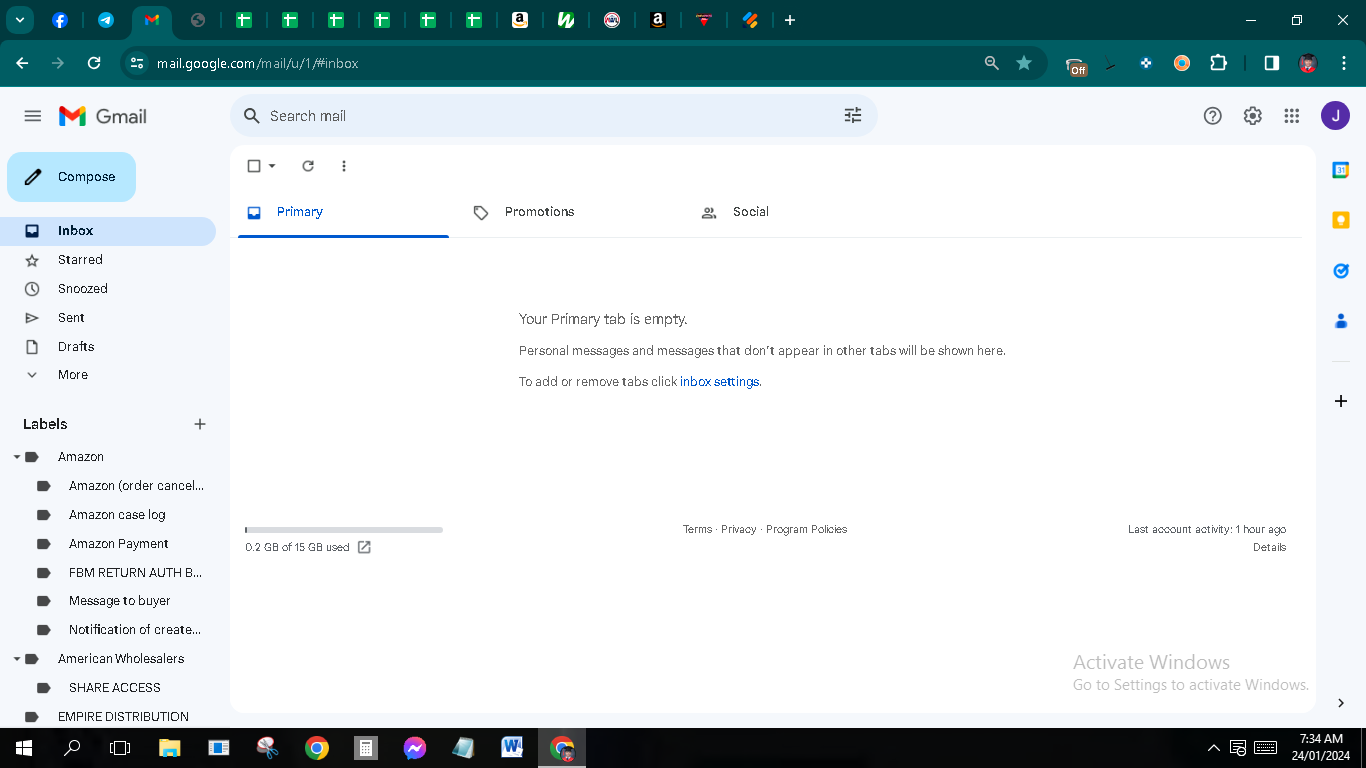The width and height of the screenshot is (1366, 768).
Task: Open Google Keep side panel
Action: pos(1341,220)
